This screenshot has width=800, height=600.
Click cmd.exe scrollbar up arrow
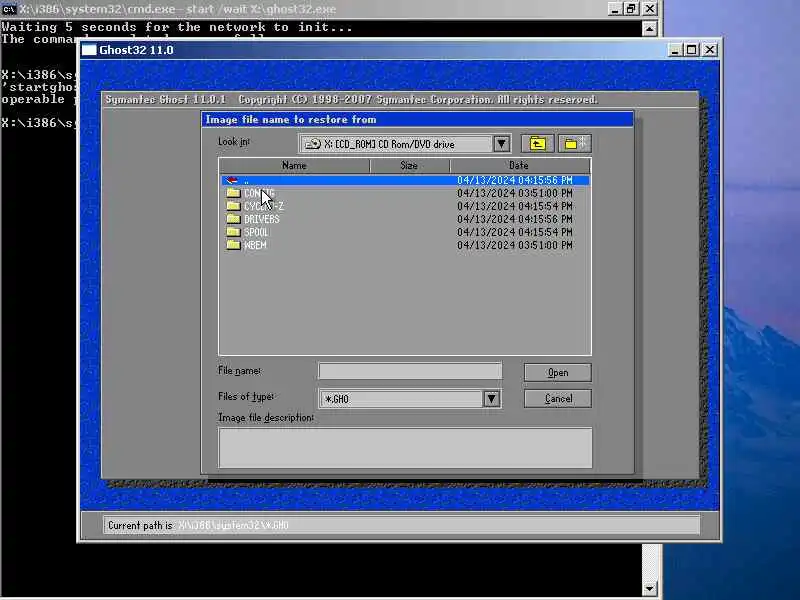(x=649, y=29)
